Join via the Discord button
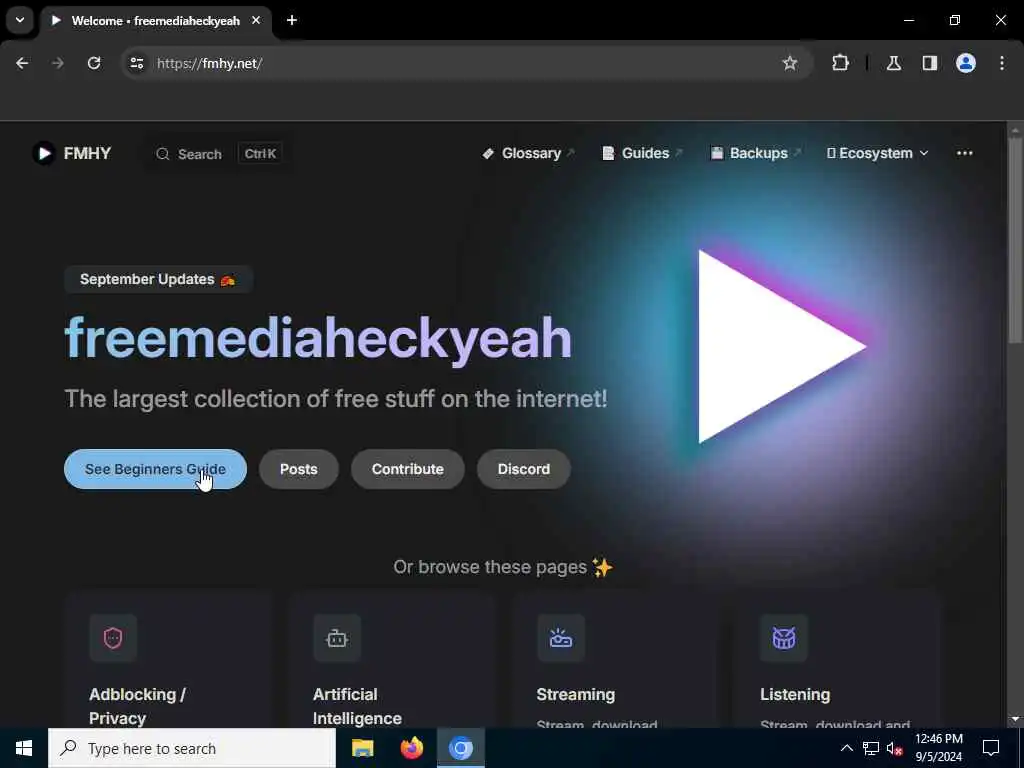The width and height of the screenshot is (1024, 768). tap(524, 469)
